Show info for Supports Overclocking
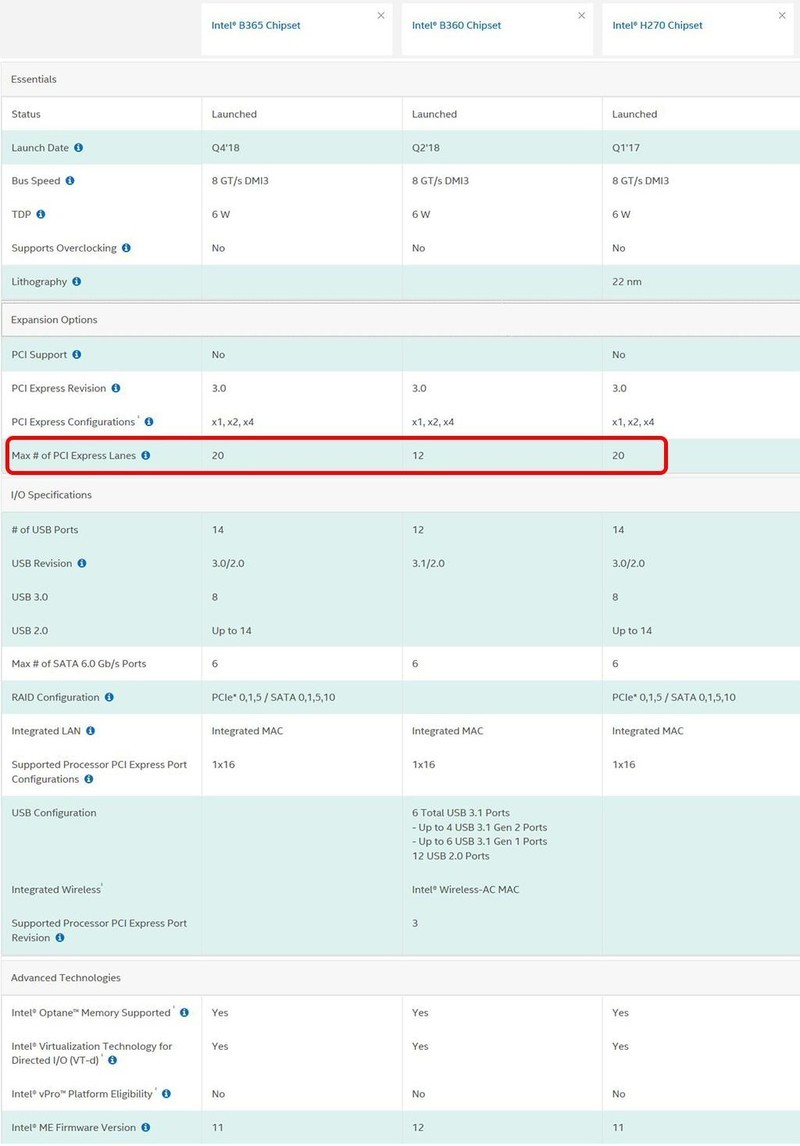800x1146 pixels. (126, 248)
